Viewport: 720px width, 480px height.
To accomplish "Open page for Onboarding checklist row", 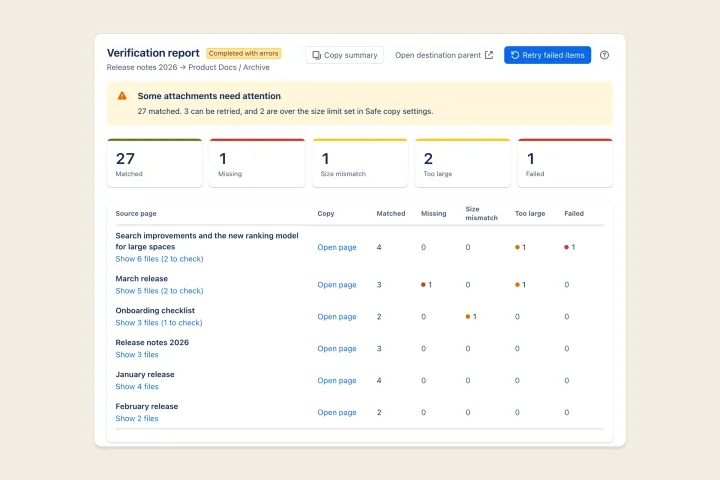I will (x=337, y=316).
